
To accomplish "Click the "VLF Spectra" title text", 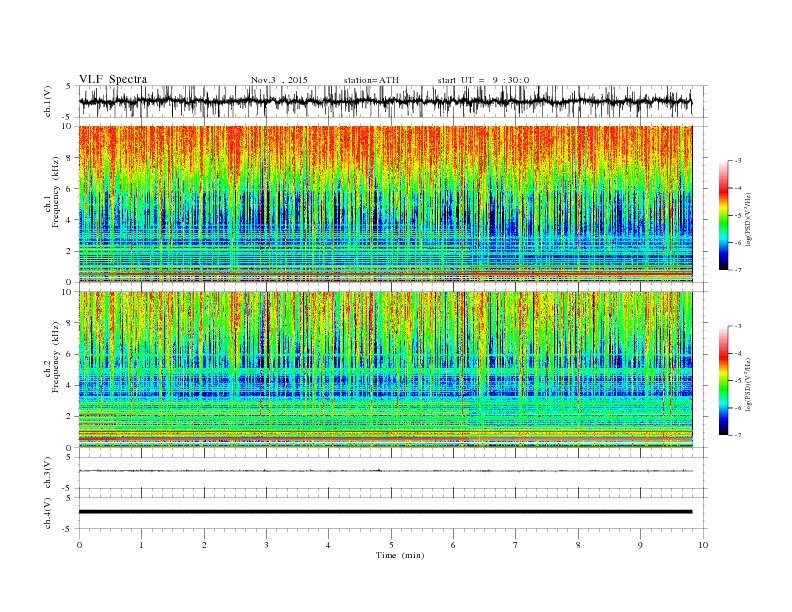I will coord(113,79).
